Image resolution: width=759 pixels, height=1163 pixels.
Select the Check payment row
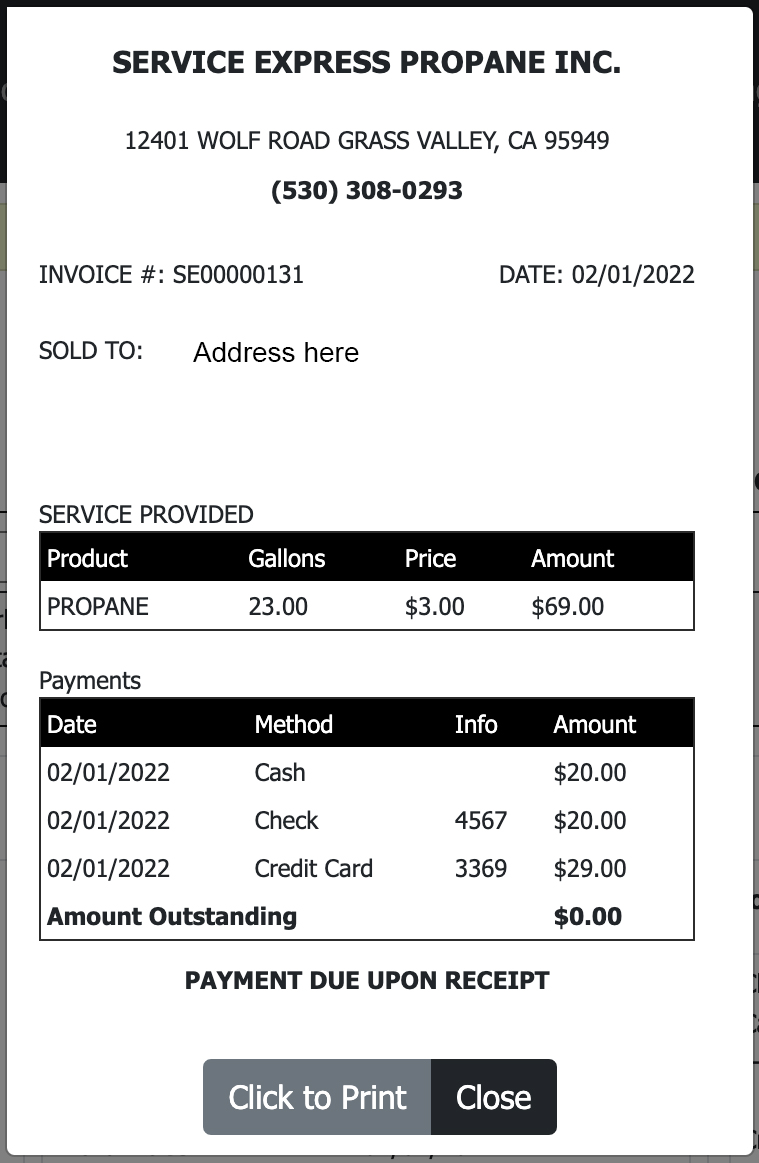[367, 820]
